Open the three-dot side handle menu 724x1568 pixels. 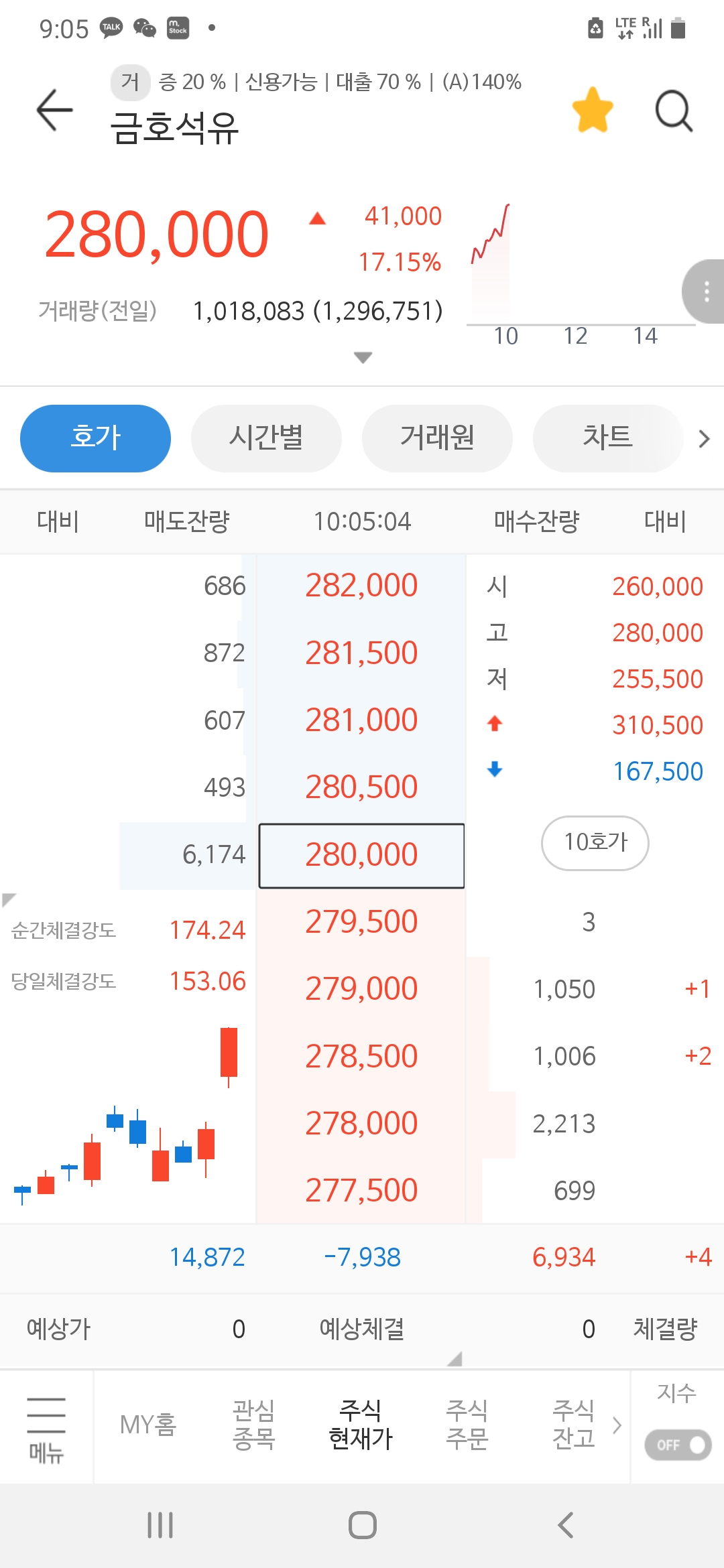click(x=705, y=291)
